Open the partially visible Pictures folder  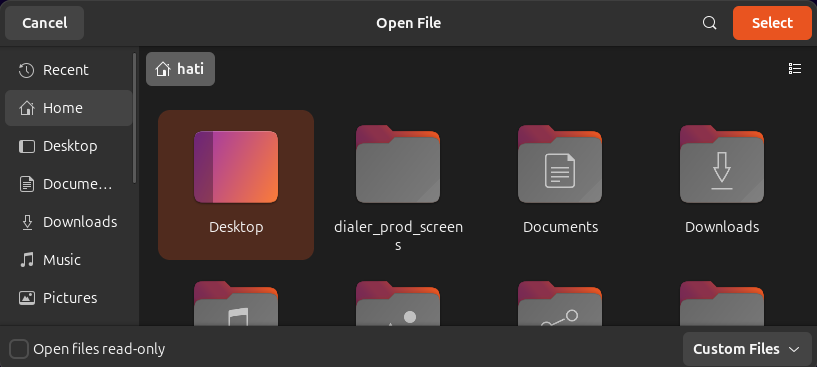pyautogui.click(x=398, y=303)
